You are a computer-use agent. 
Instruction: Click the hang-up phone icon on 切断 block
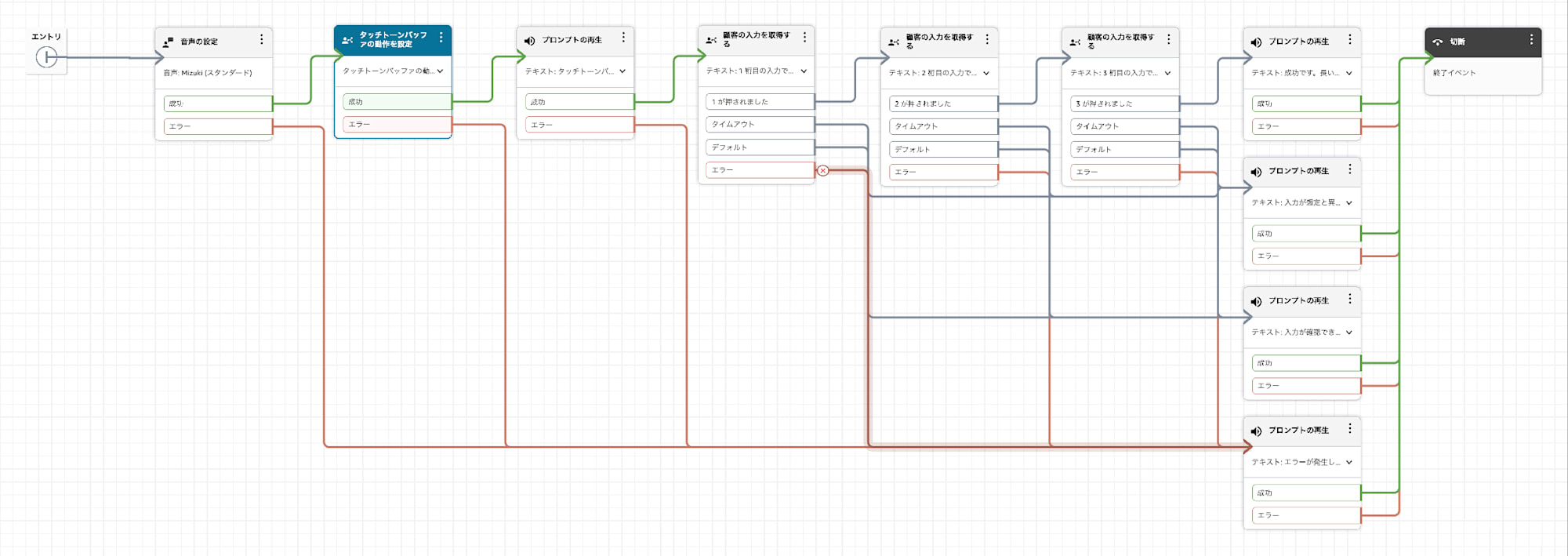(1438, 42)
